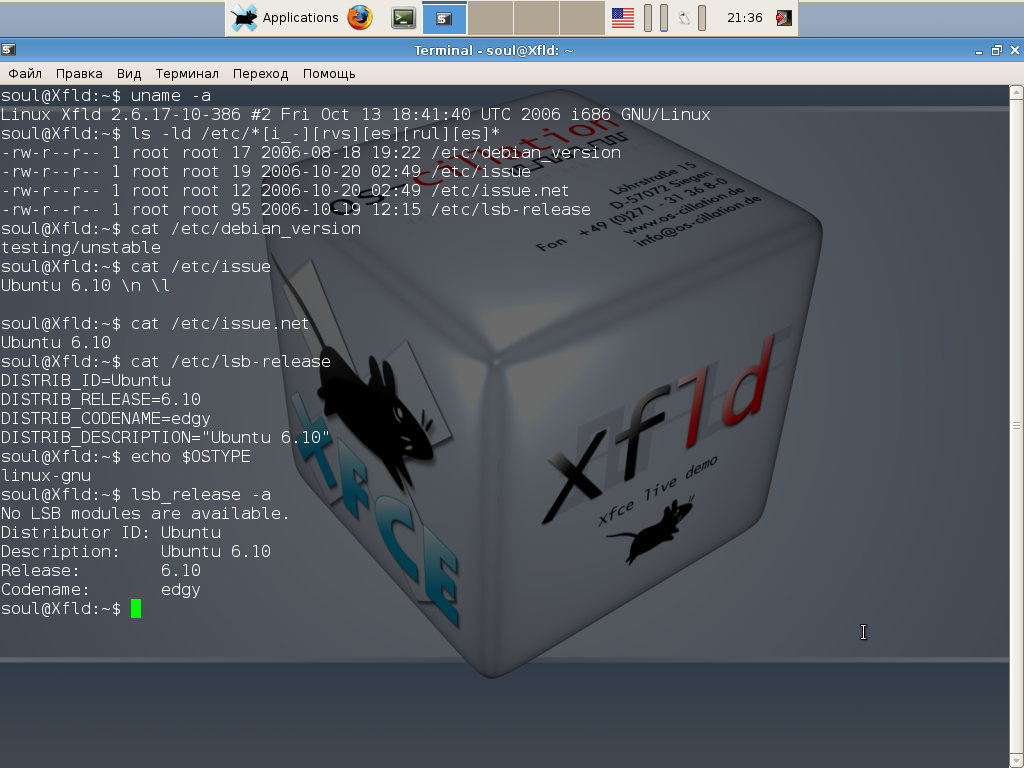
Task: Open the Переход menu
Action: coord(261,74)
